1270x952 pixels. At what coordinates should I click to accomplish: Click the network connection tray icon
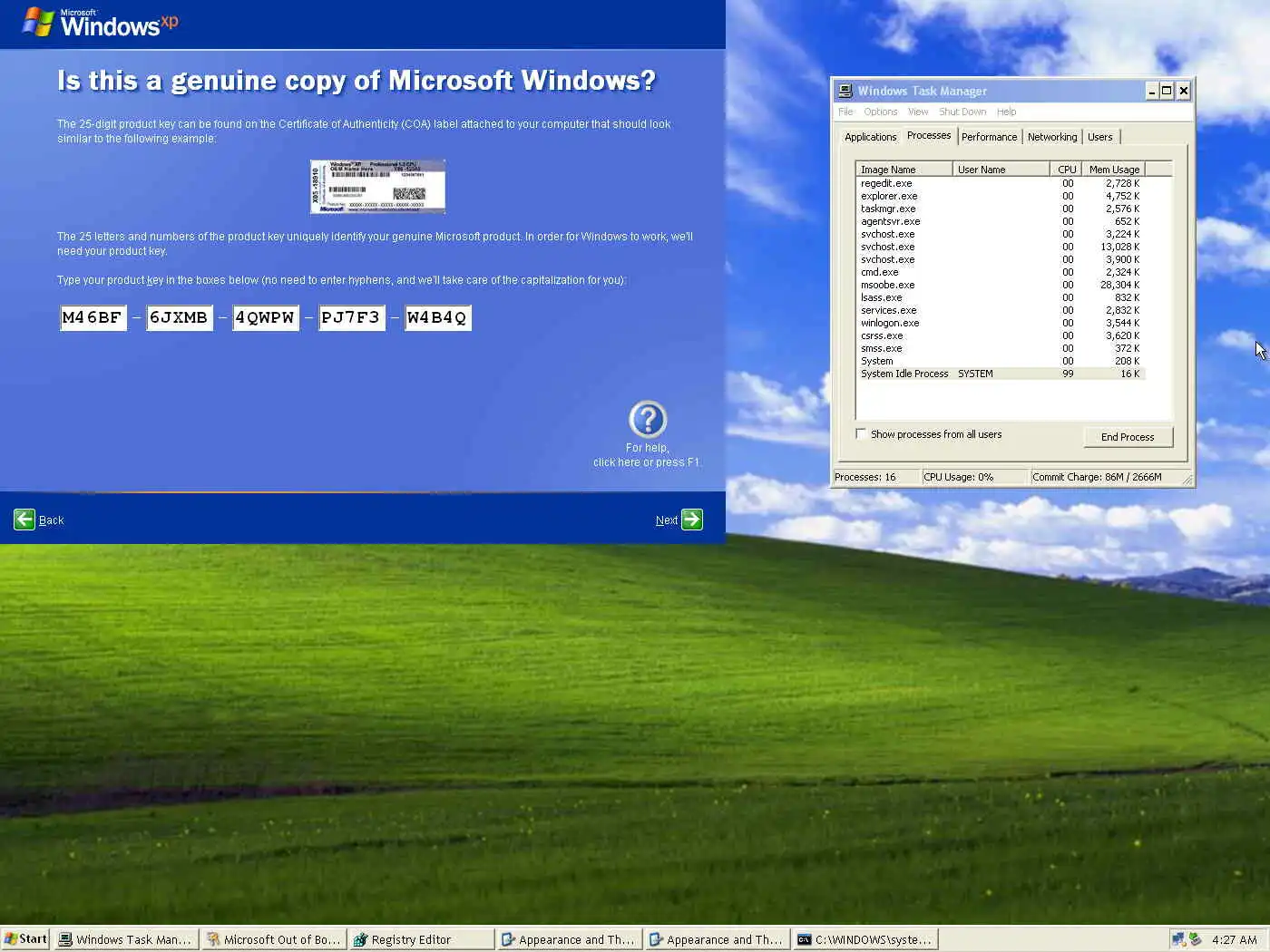tap(1178, 939)
